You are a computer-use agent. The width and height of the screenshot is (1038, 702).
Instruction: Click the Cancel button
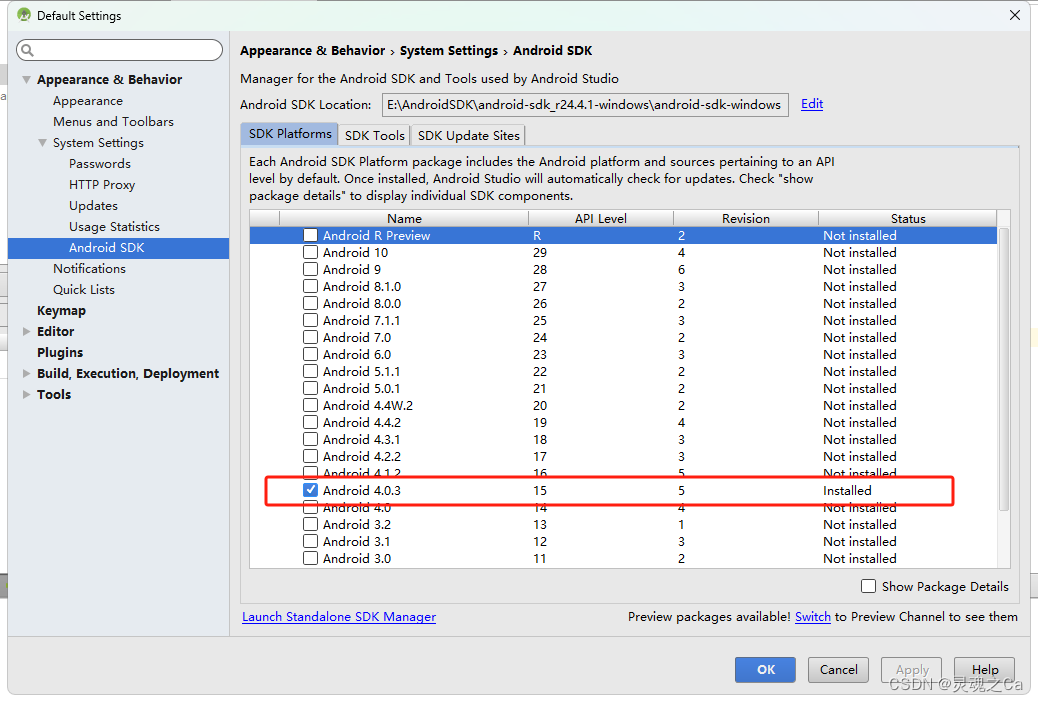tap(838, 670)
